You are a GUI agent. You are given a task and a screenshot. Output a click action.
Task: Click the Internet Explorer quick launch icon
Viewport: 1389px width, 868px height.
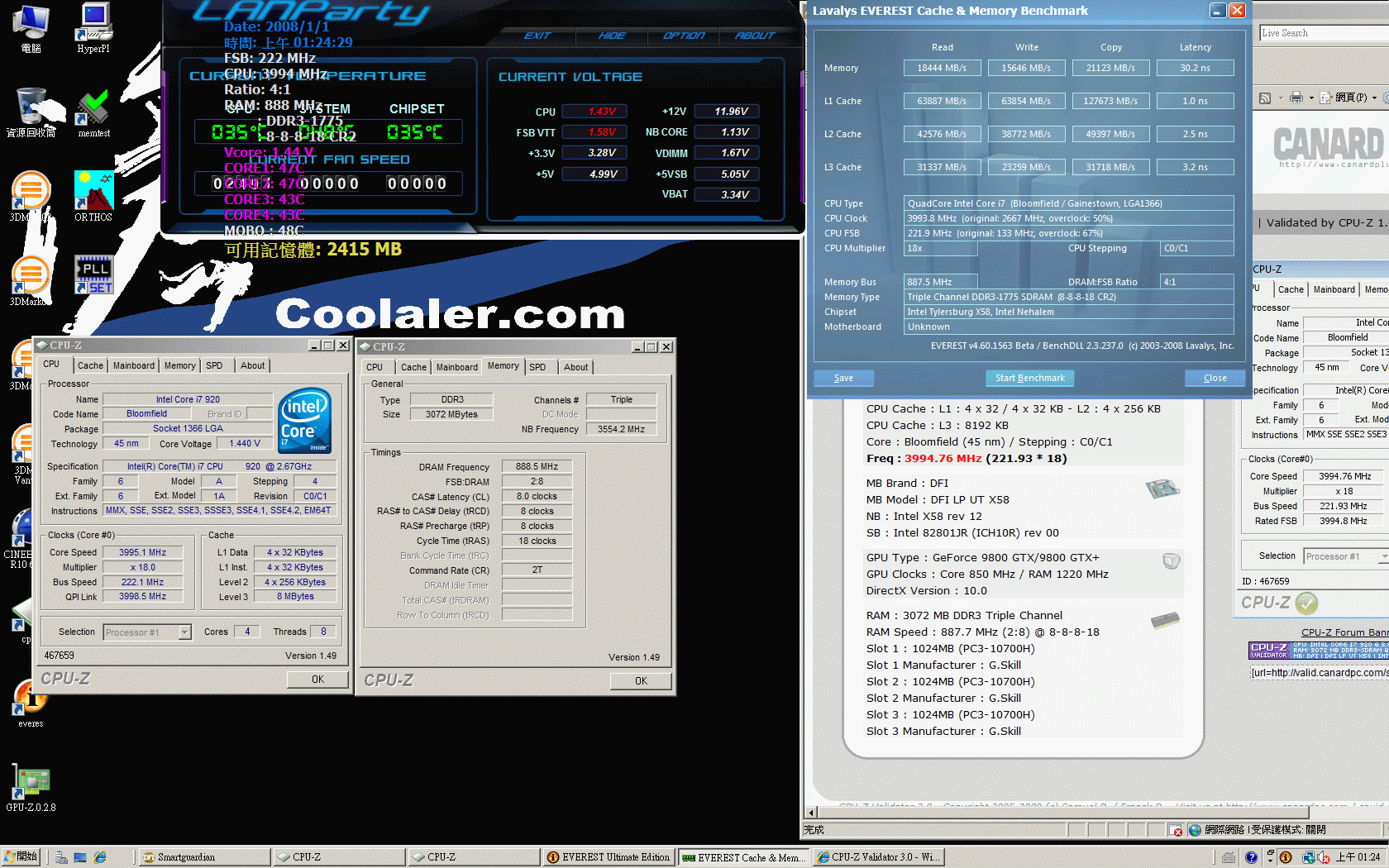click(100, 858)
